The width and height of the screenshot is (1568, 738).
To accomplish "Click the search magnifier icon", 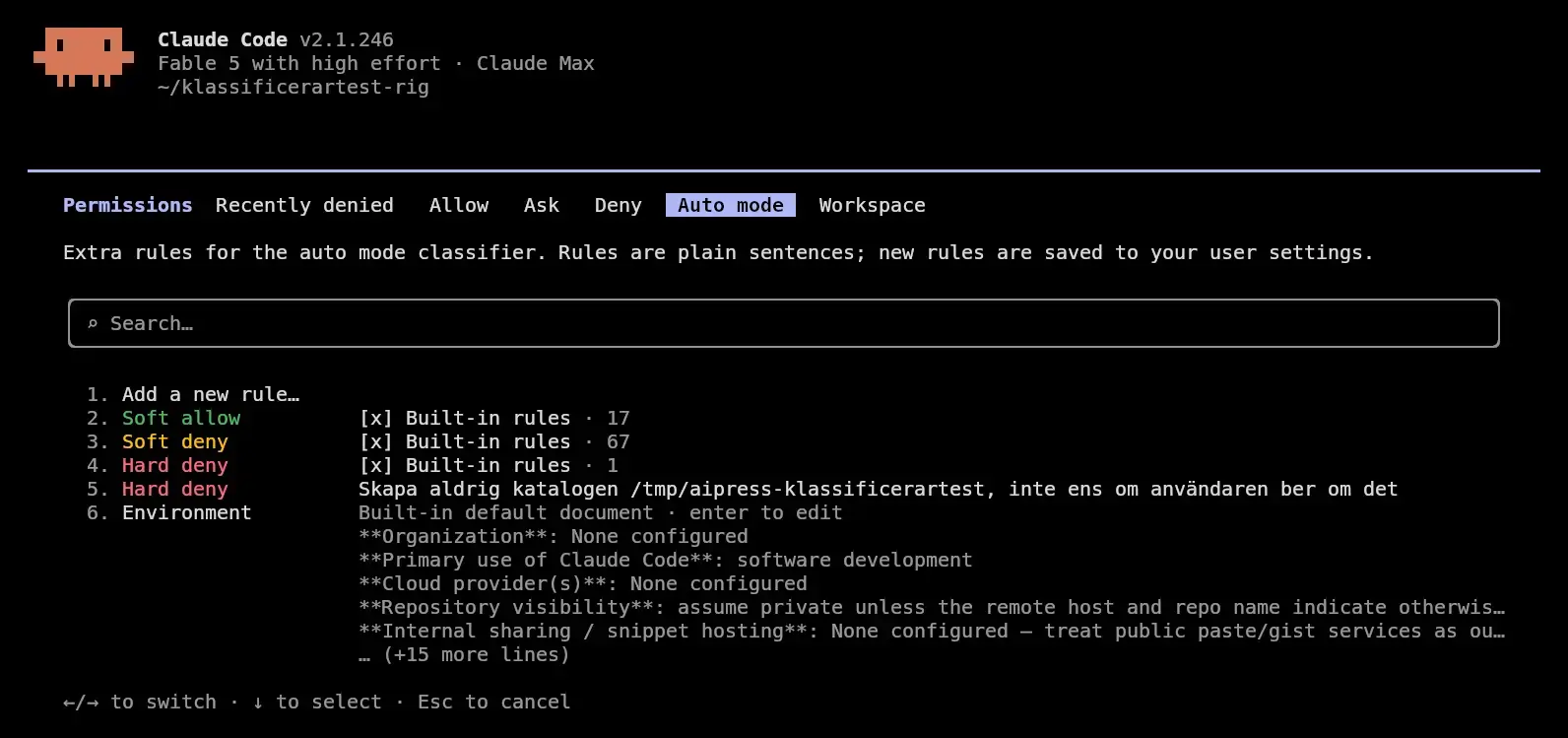I will pos(93,323).
